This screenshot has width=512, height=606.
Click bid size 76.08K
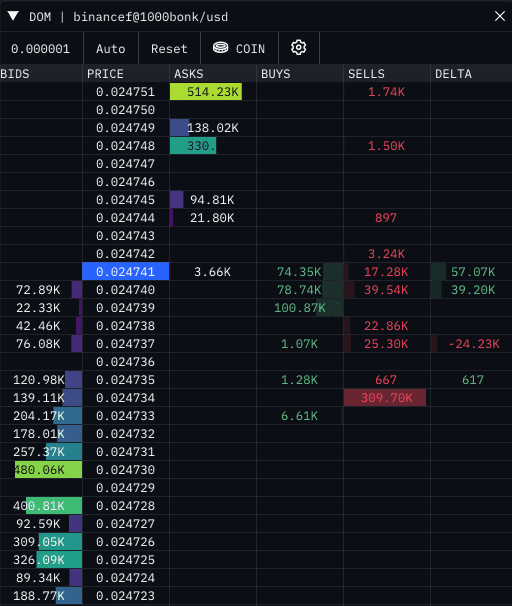[38, 344]
